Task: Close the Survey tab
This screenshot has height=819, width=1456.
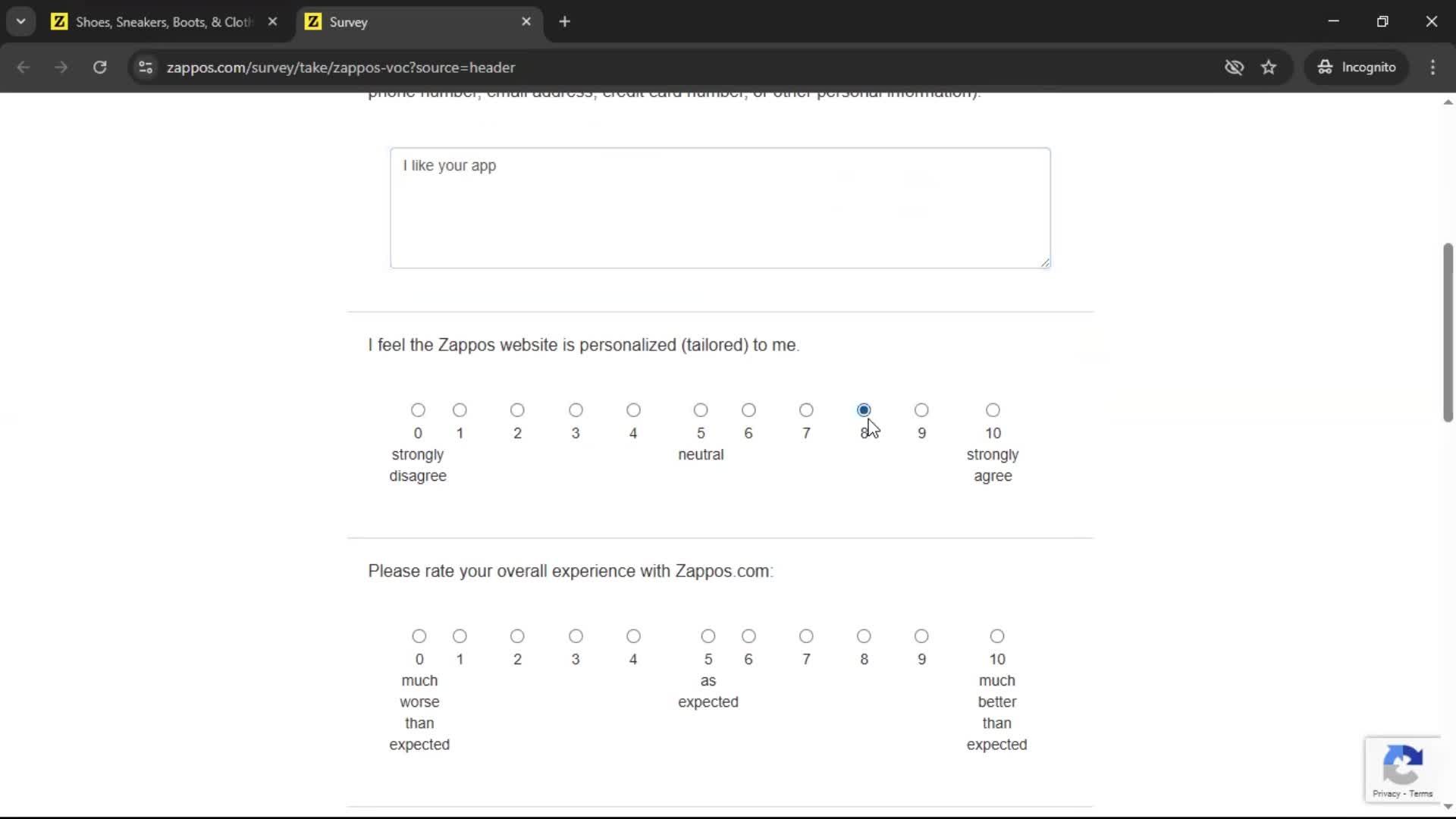Action: [x=526, y=21]
